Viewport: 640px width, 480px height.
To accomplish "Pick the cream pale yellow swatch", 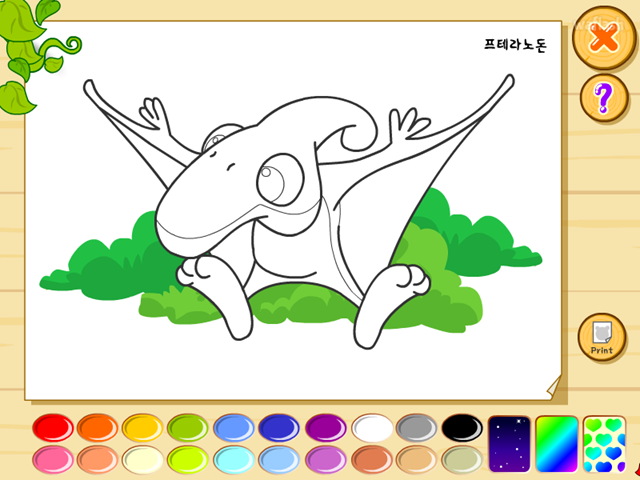I will (x=142, y=459).
